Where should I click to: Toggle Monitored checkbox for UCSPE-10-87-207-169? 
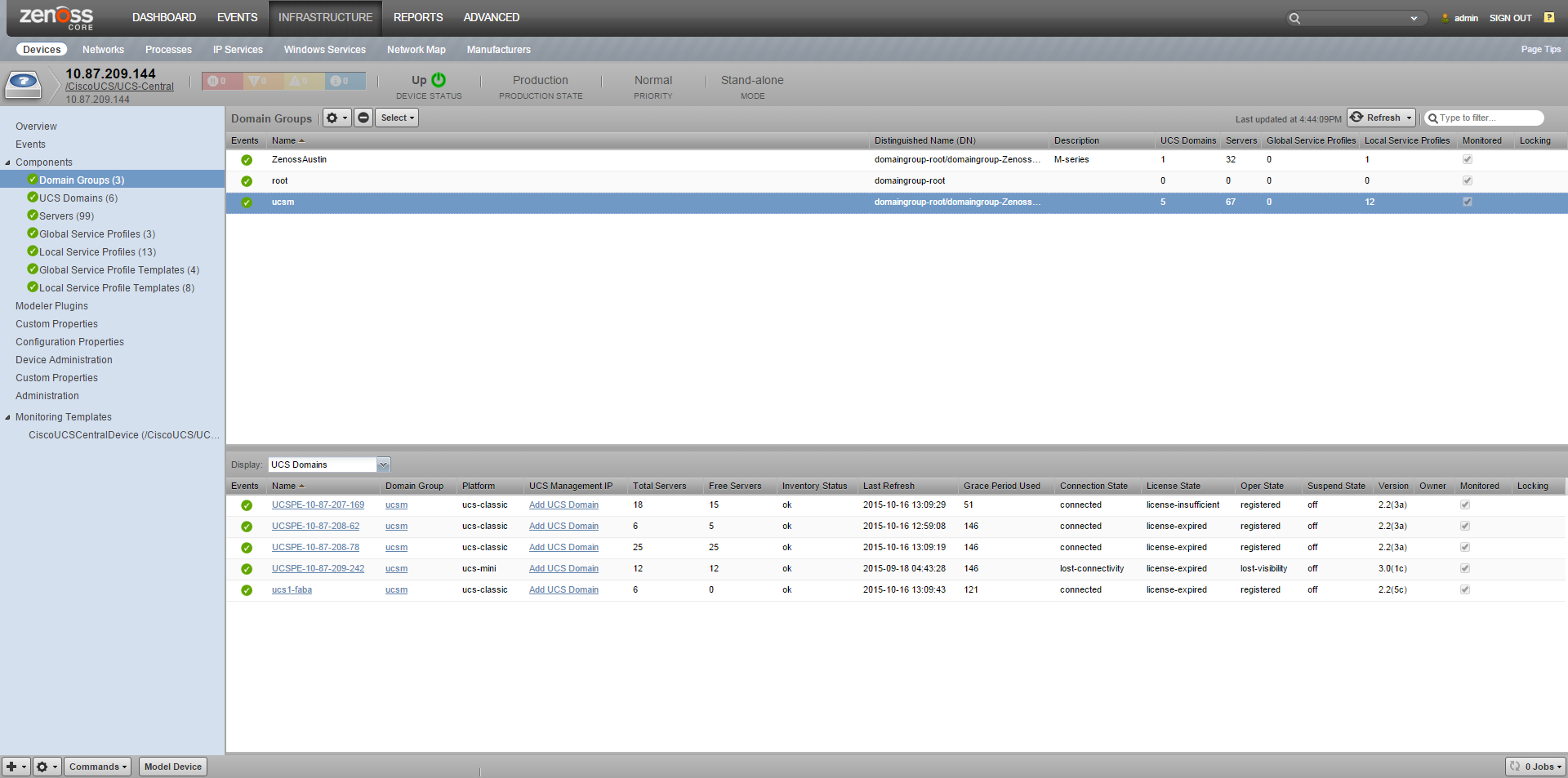(1465, 505)
